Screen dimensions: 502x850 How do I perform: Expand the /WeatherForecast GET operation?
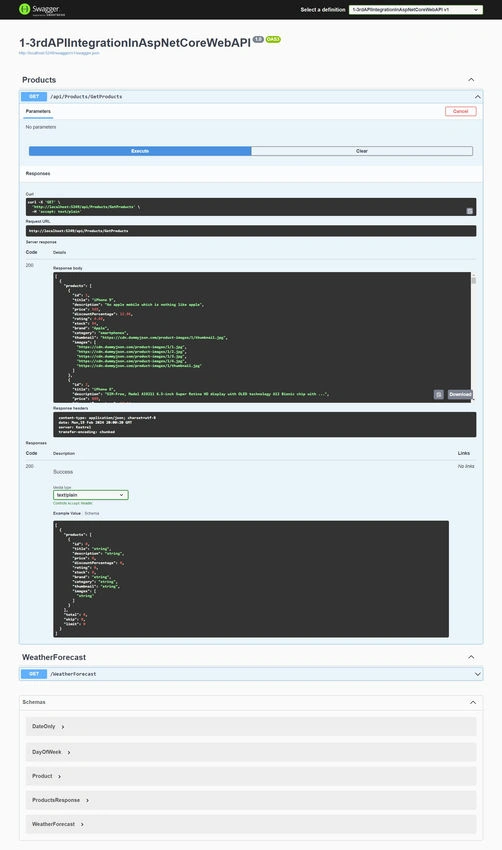tap(251, 674)
